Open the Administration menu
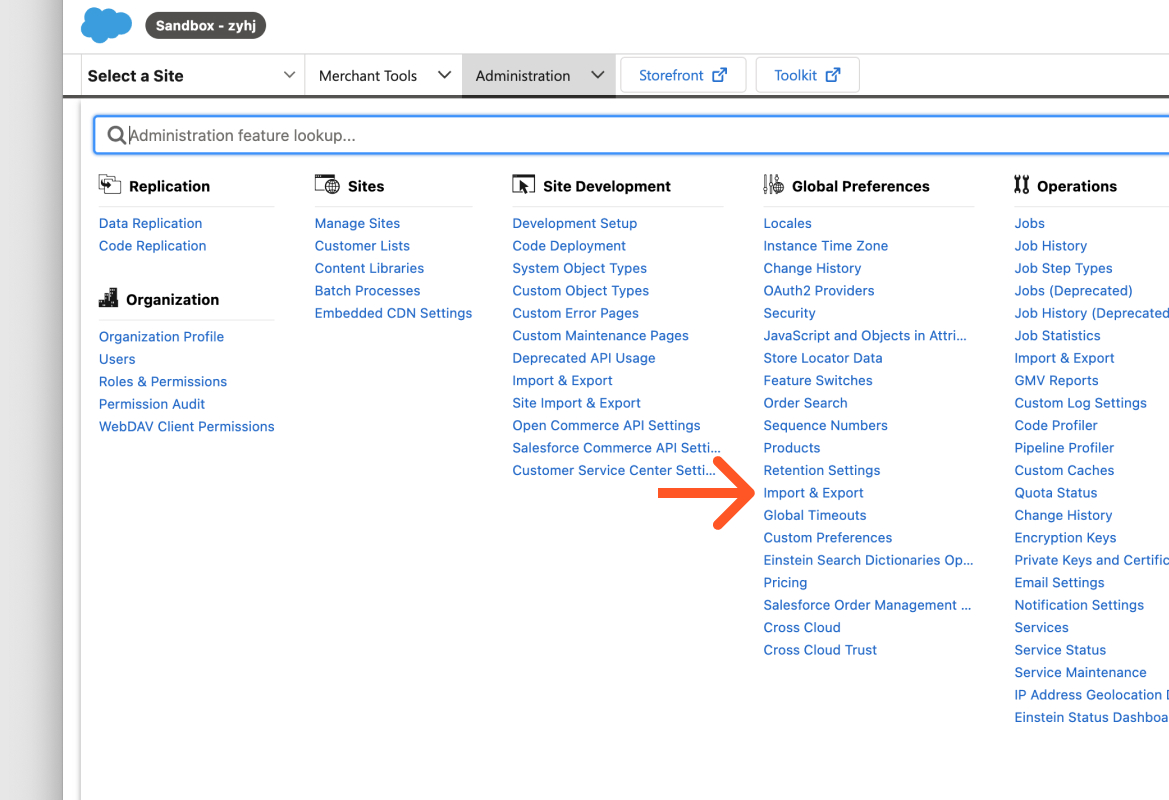Viewport: 1169px width, 800px height. (x=539, y=75)
